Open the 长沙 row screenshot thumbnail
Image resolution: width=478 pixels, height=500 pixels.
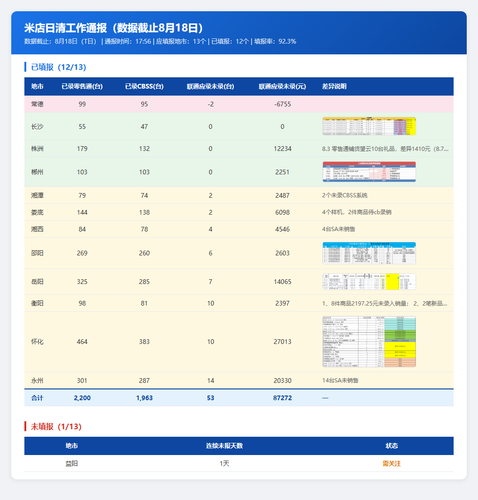tap(369, 126)
